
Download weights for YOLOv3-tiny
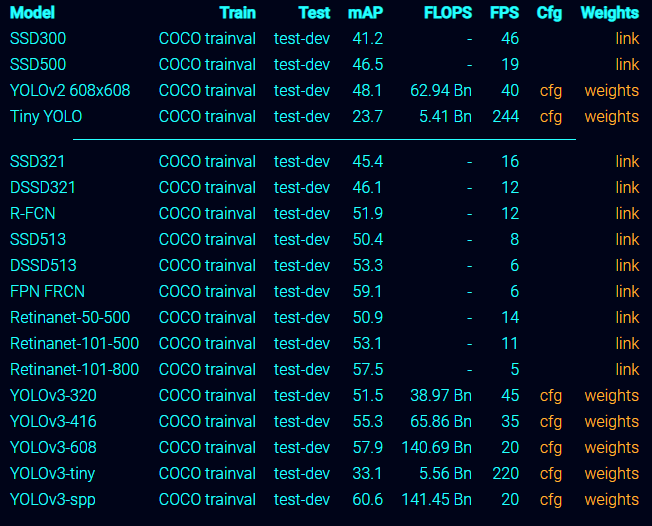(612, 474)
